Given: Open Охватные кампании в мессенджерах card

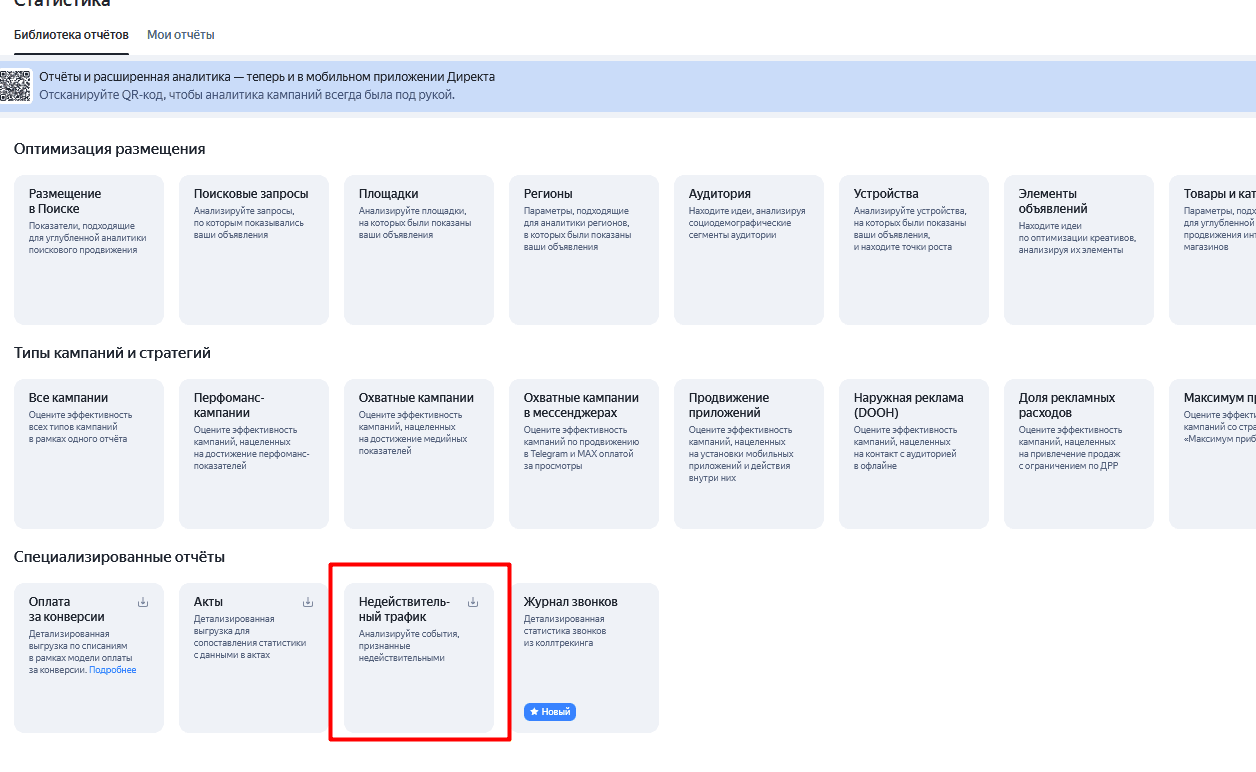Looking at the screenshot, I should (584, 454).
